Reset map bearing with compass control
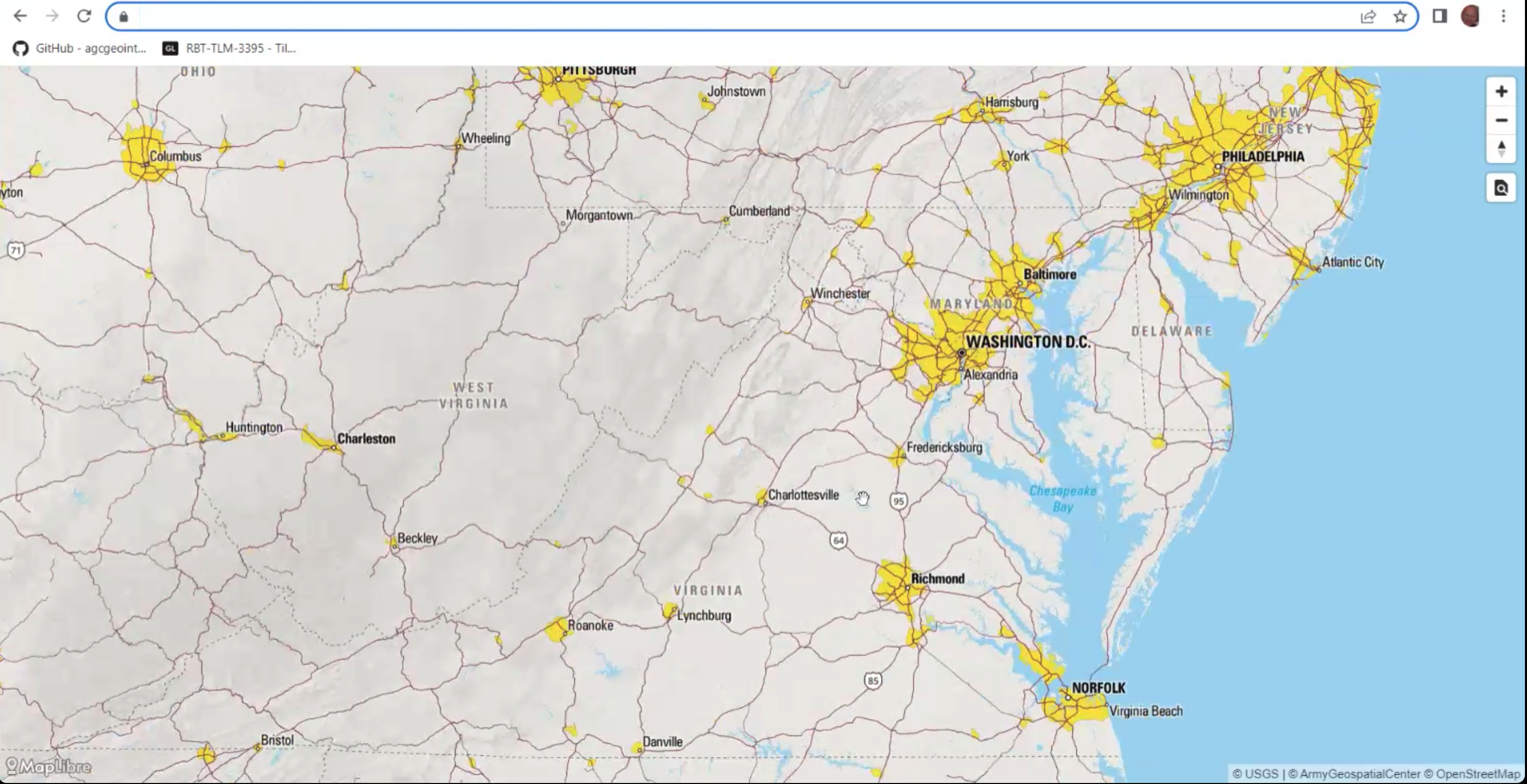Screen dimensions: 1527x784 [x=1501, y=148]
